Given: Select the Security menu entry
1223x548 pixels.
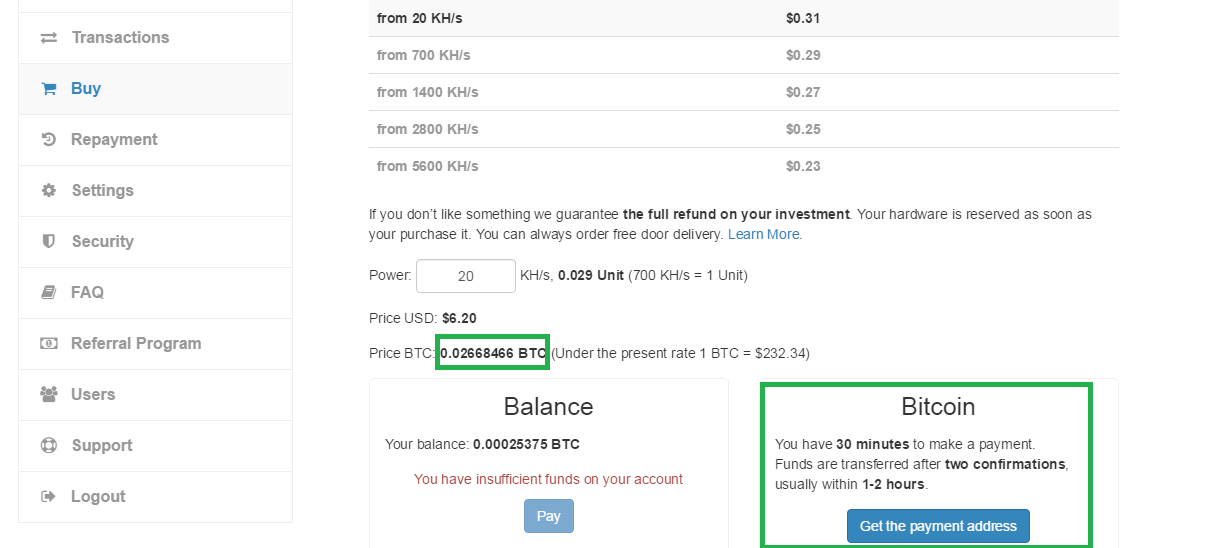Looking at the screenshot, I should point(102,242).
